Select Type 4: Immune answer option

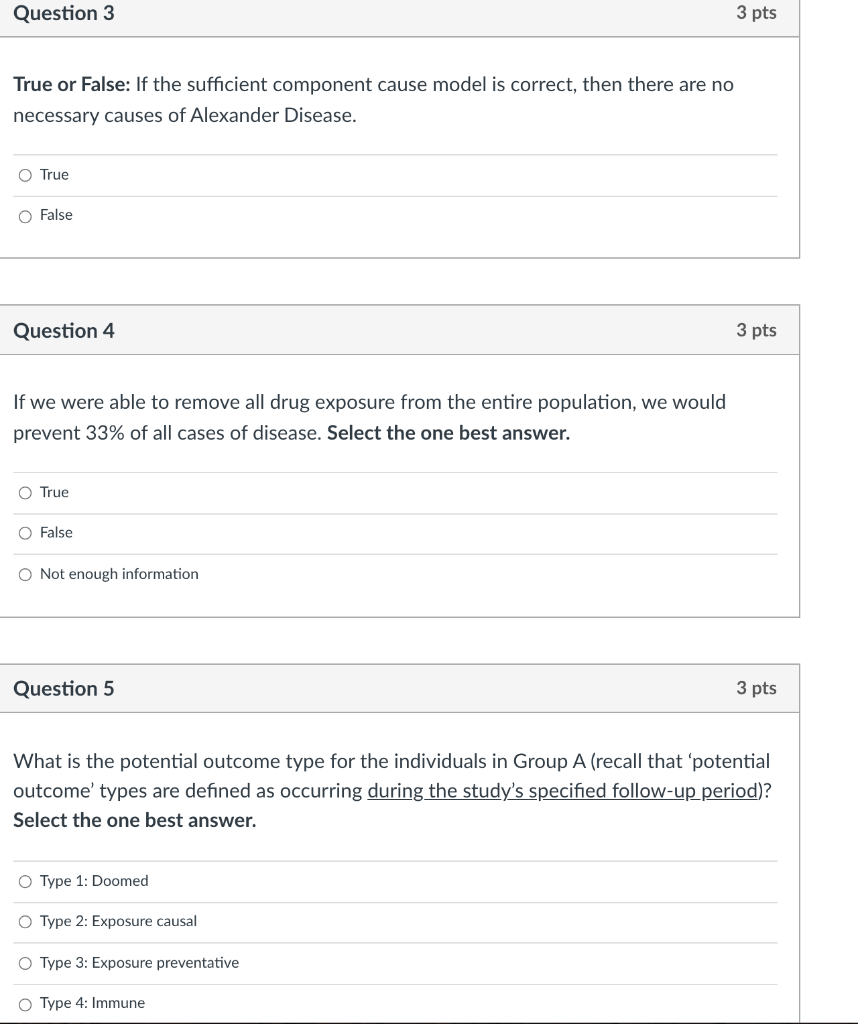[24, 1003]
